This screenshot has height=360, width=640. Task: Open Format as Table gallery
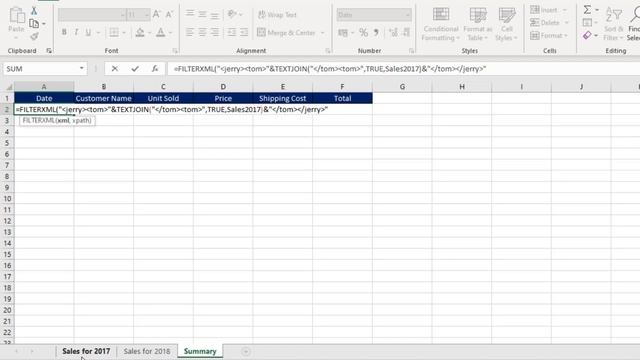478,24
